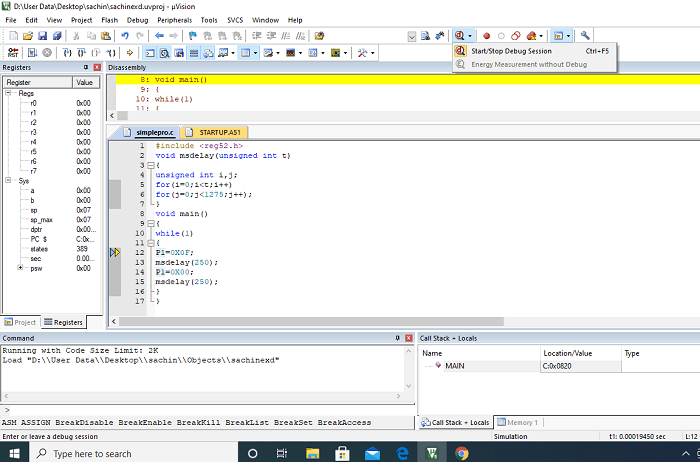This screenshot has width=700, height=462.
Task: Switch to the Memory 1 tab
Action: 518,422
